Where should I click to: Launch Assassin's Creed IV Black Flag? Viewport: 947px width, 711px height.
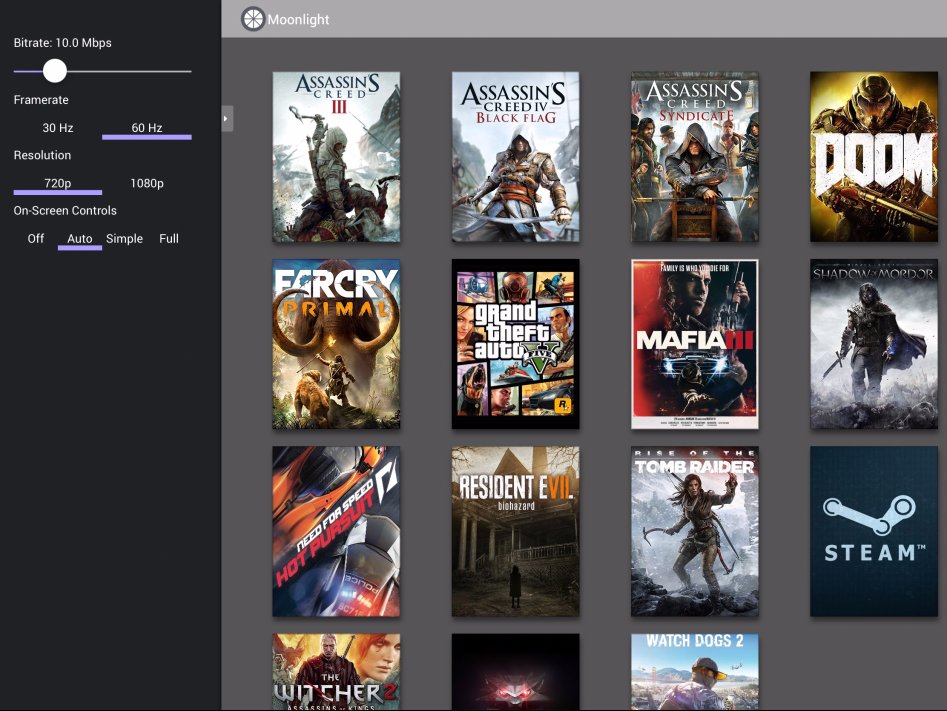coord(516,157)
